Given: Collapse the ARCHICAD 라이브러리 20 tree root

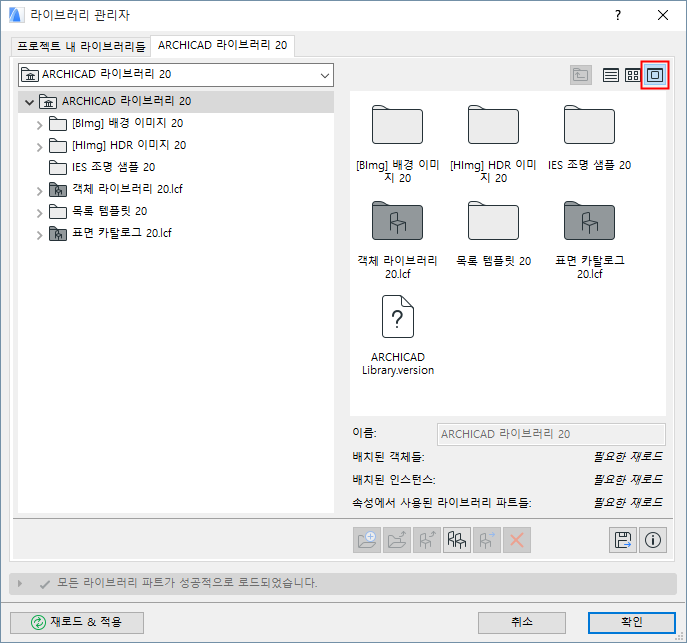Looking at the screenshot, I should click(29, 102).
